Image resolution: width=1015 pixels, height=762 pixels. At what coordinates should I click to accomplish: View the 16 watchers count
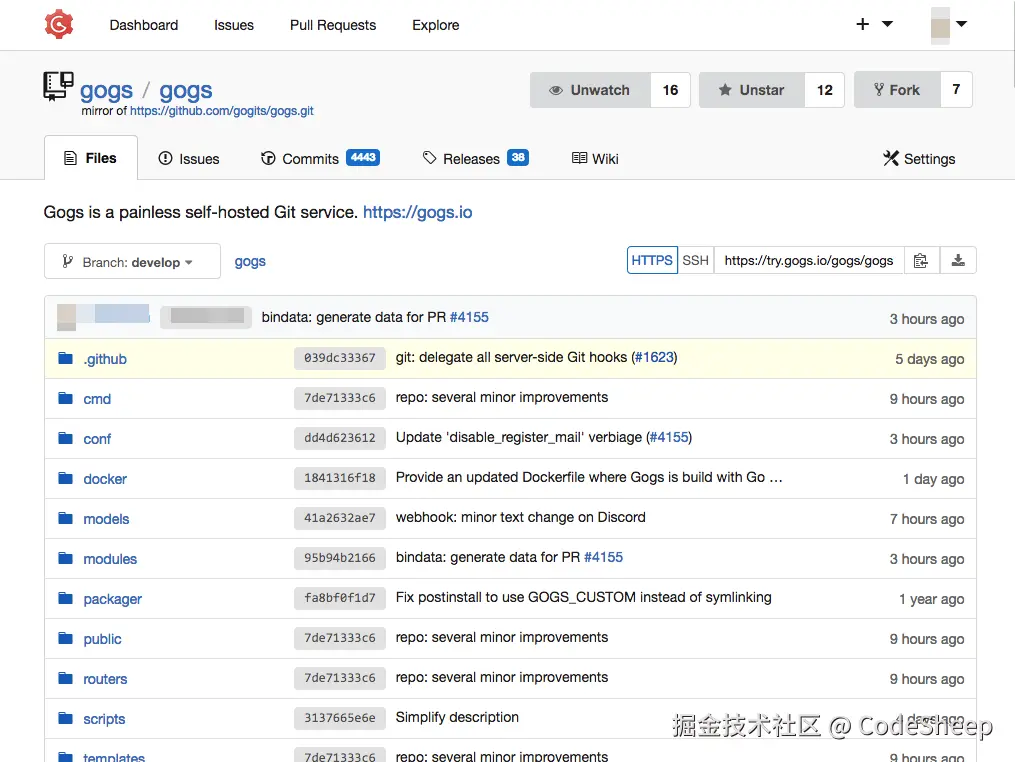671,90
